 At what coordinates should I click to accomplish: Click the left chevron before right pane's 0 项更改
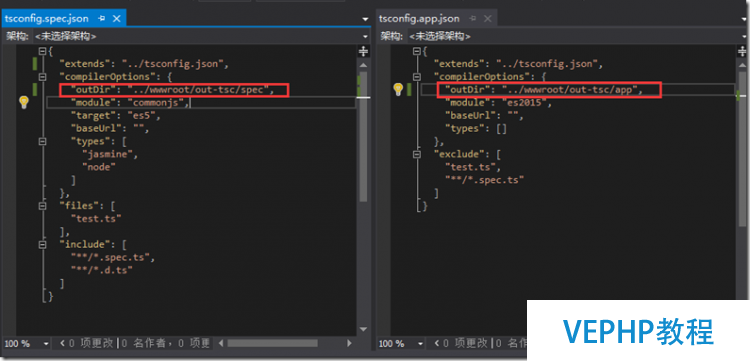436,343
